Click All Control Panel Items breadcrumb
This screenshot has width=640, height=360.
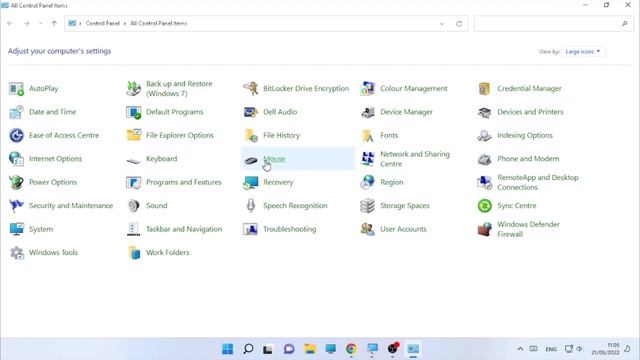pyautogui.click(x=158, y=23)
